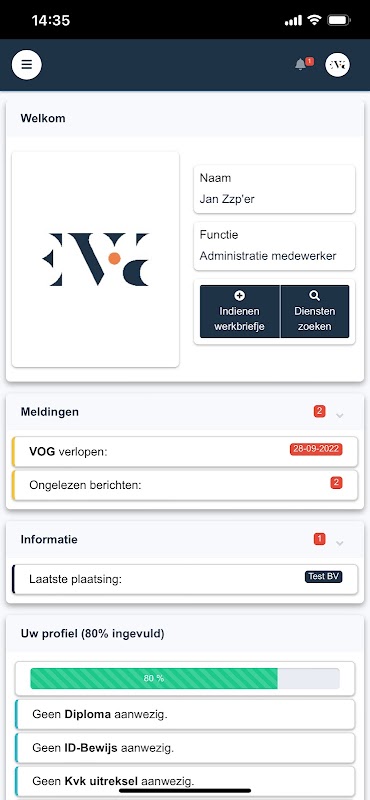Open the profile avatar in header
The height and width of the screenshot is (800, 370).
(x=337, y=65)
